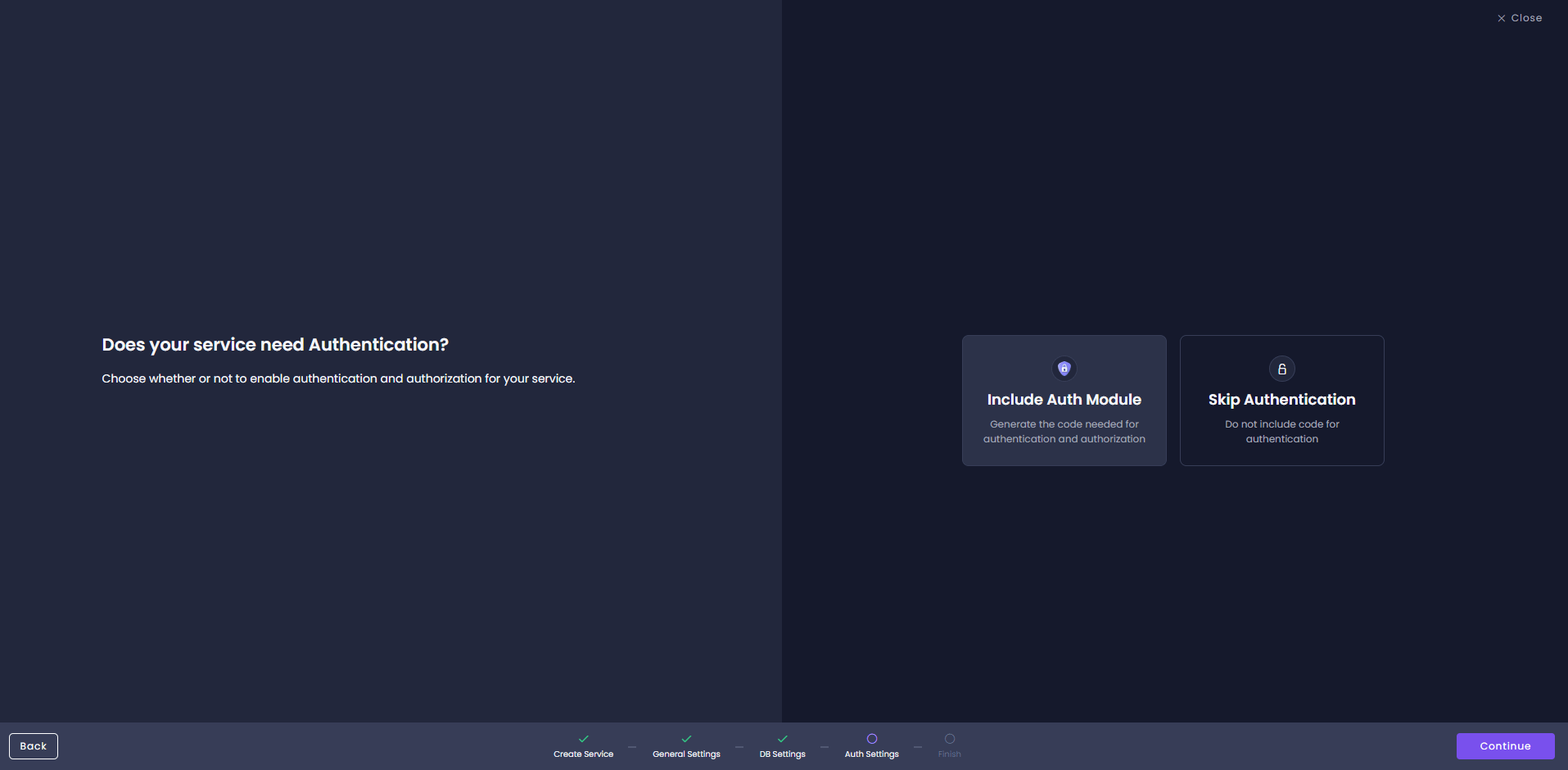Click 'Do not include code for' description text
Image resolution: width=1568 pixels, height=770 pixels.
coord(1281,432)
